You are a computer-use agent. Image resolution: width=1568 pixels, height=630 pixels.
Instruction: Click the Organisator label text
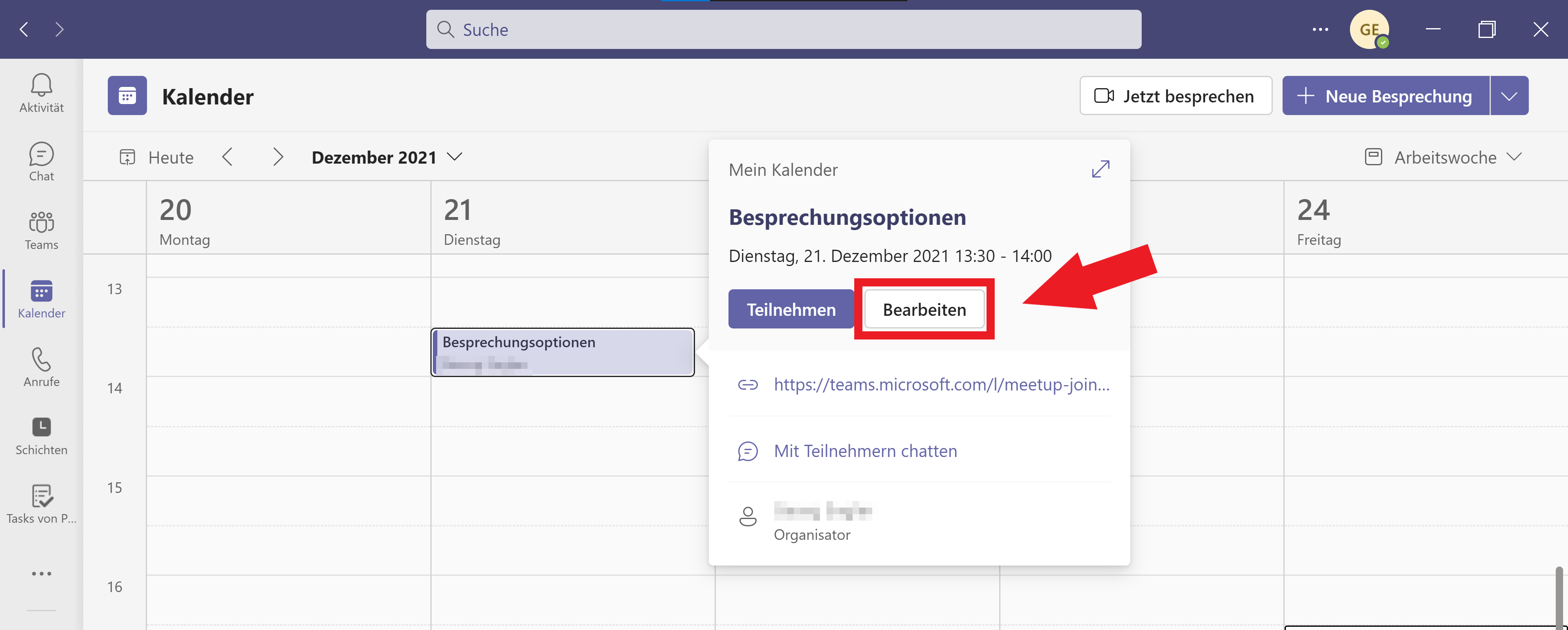point(812,535)
